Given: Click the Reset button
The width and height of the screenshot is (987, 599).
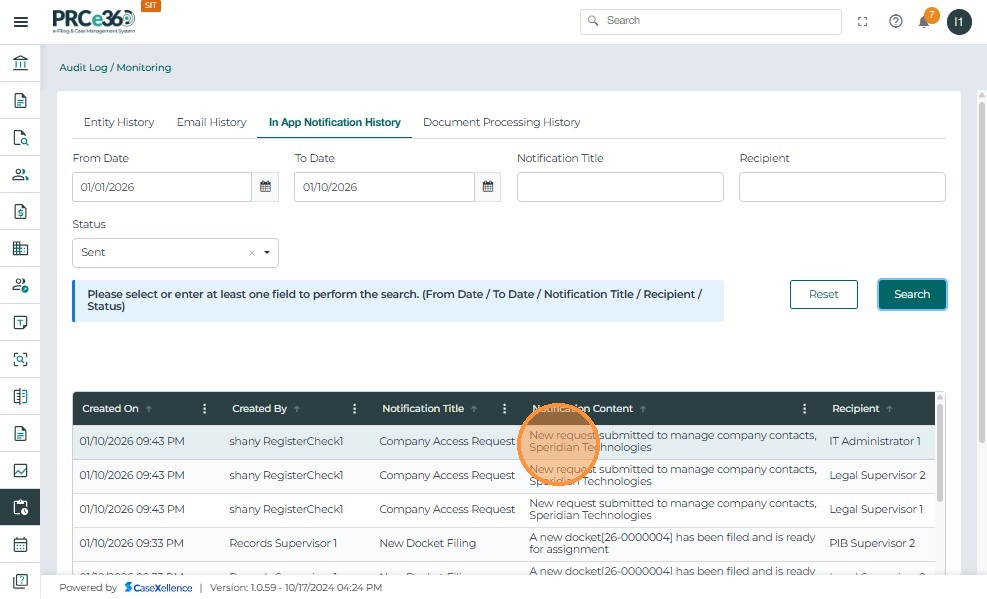Looking at the screenshot, I should [x=823, y=294].
